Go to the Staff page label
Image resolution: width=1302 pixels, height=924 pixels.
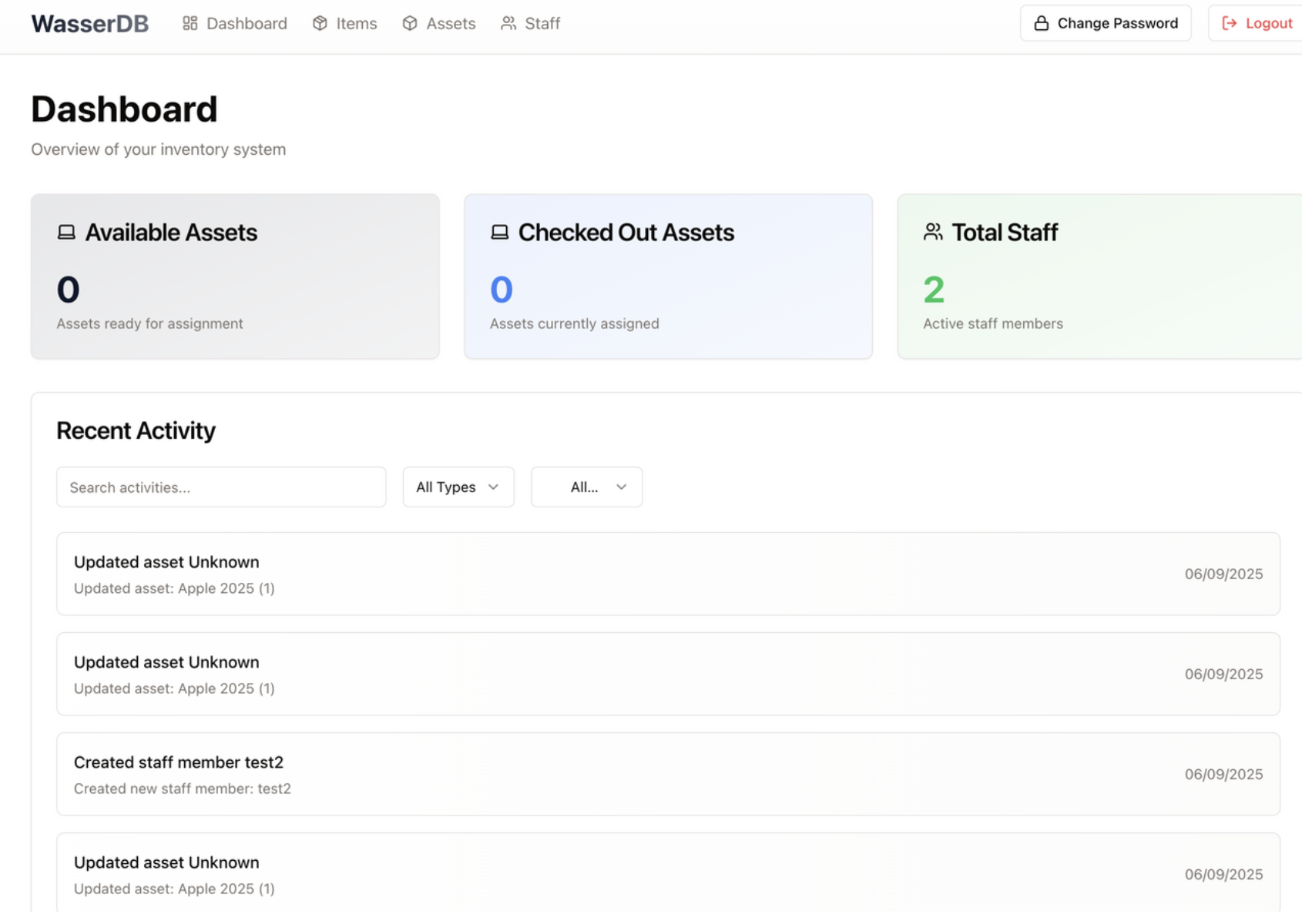tap(542, 23)
